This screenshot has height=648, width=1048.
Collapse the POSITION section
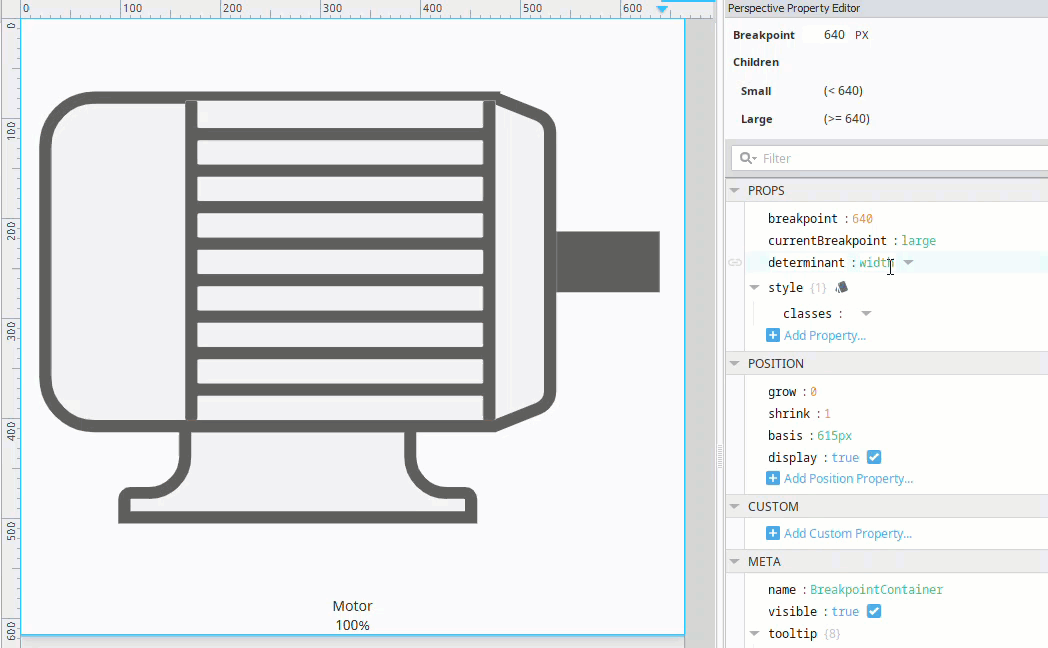coord(735,363)
